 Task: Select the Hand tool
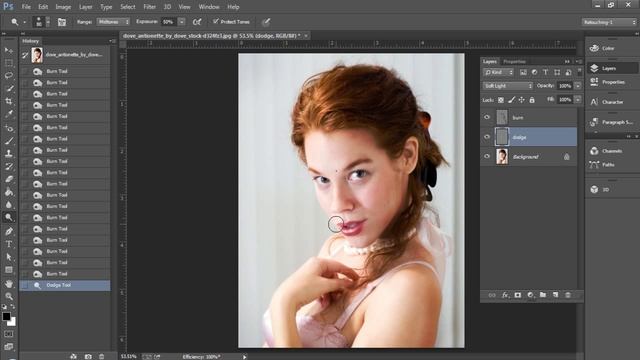pyautogui.click(x=9, y=284)
